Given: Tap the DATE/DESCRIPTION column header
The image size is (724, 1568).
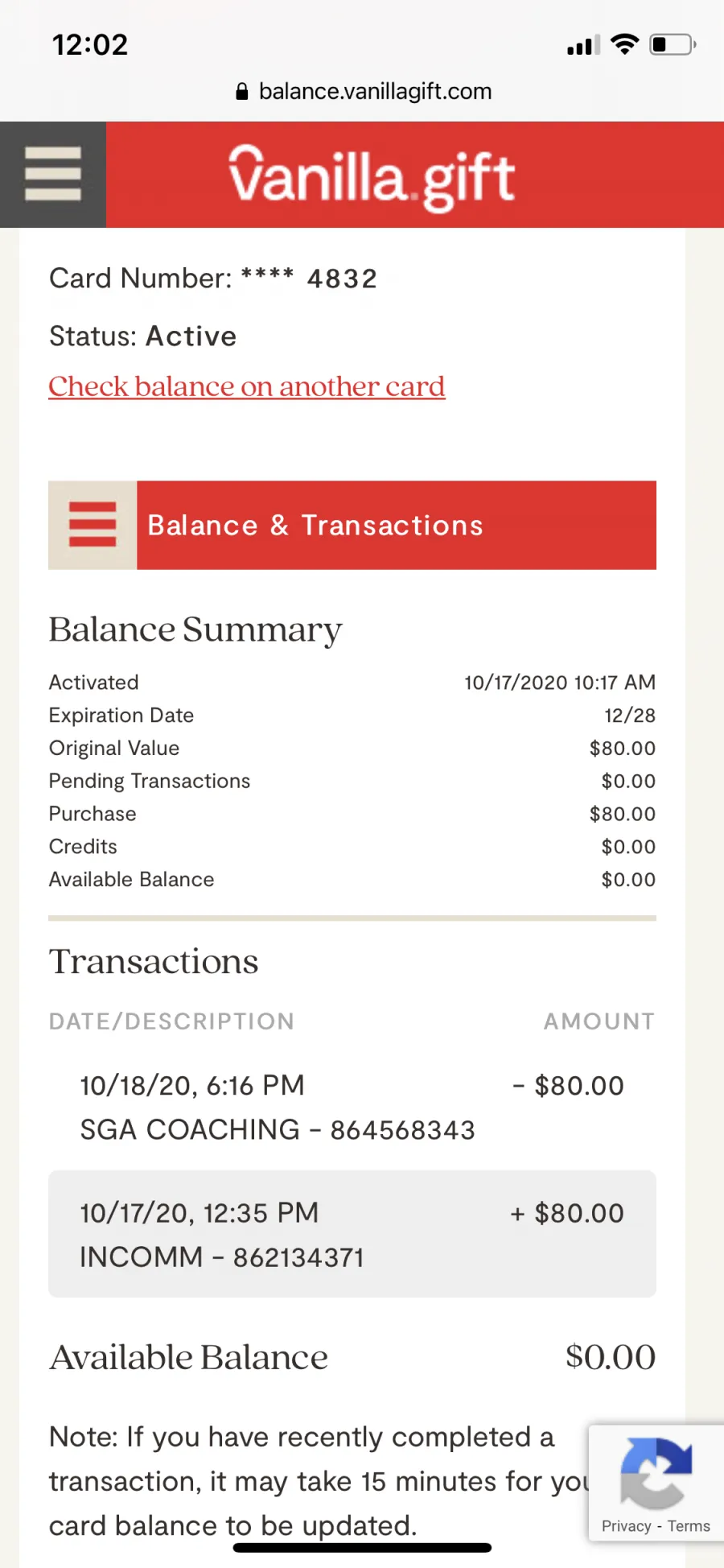Looking at the screenshot, I should pos(171,1021).
